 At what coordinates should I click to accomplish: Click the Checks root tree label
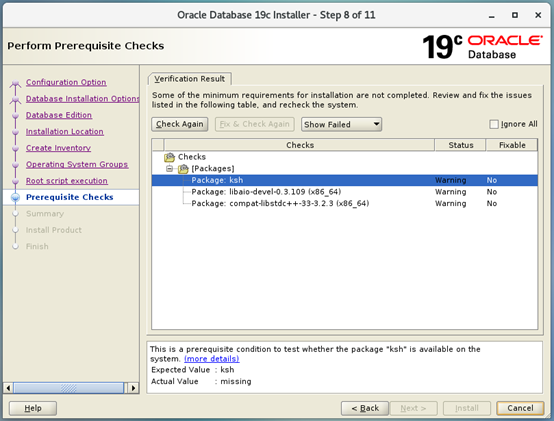point(192,157)
